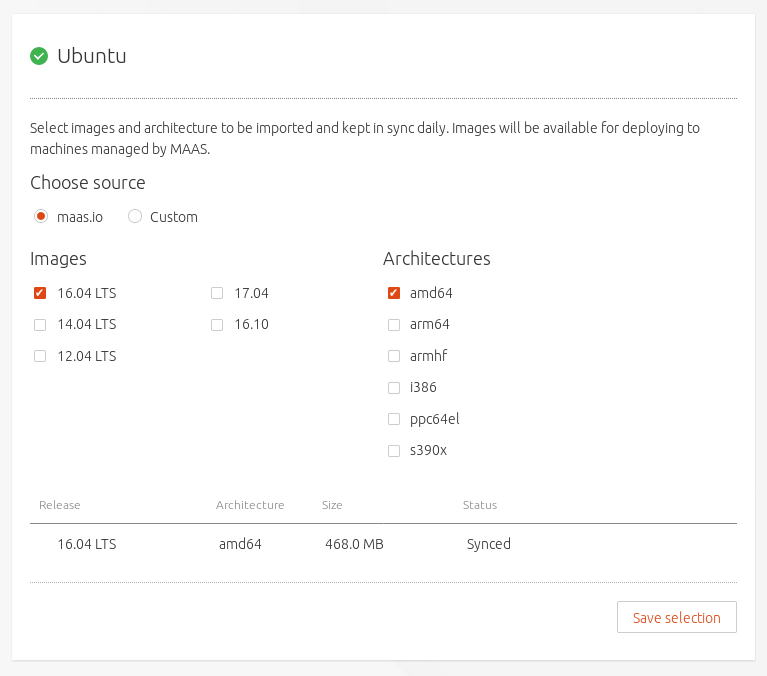Toggle the s390x architecture checkbox
The height and width of the screenshot is (676, 767).
point(394,451)
